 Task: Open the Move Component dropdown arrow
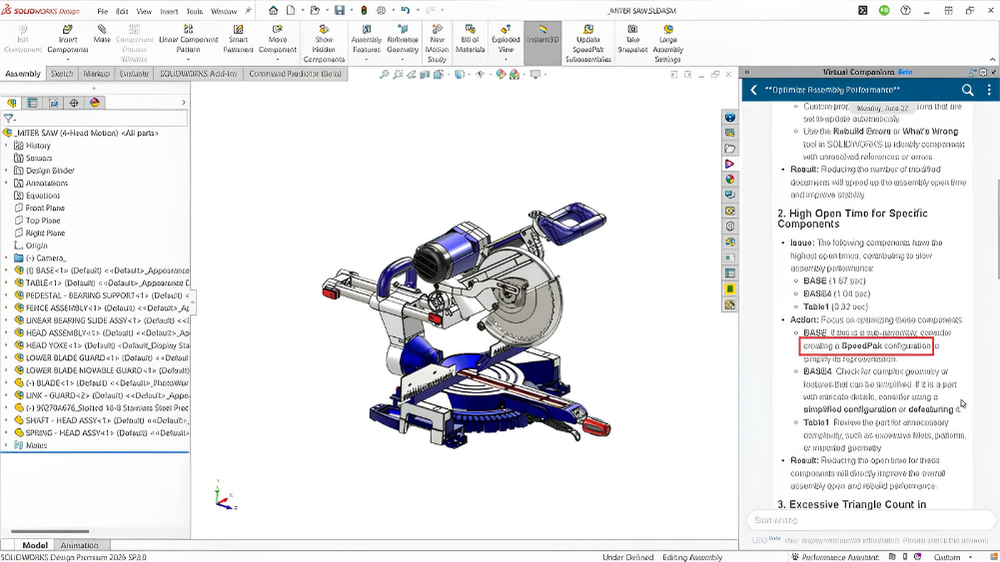(x=277, y=59)
